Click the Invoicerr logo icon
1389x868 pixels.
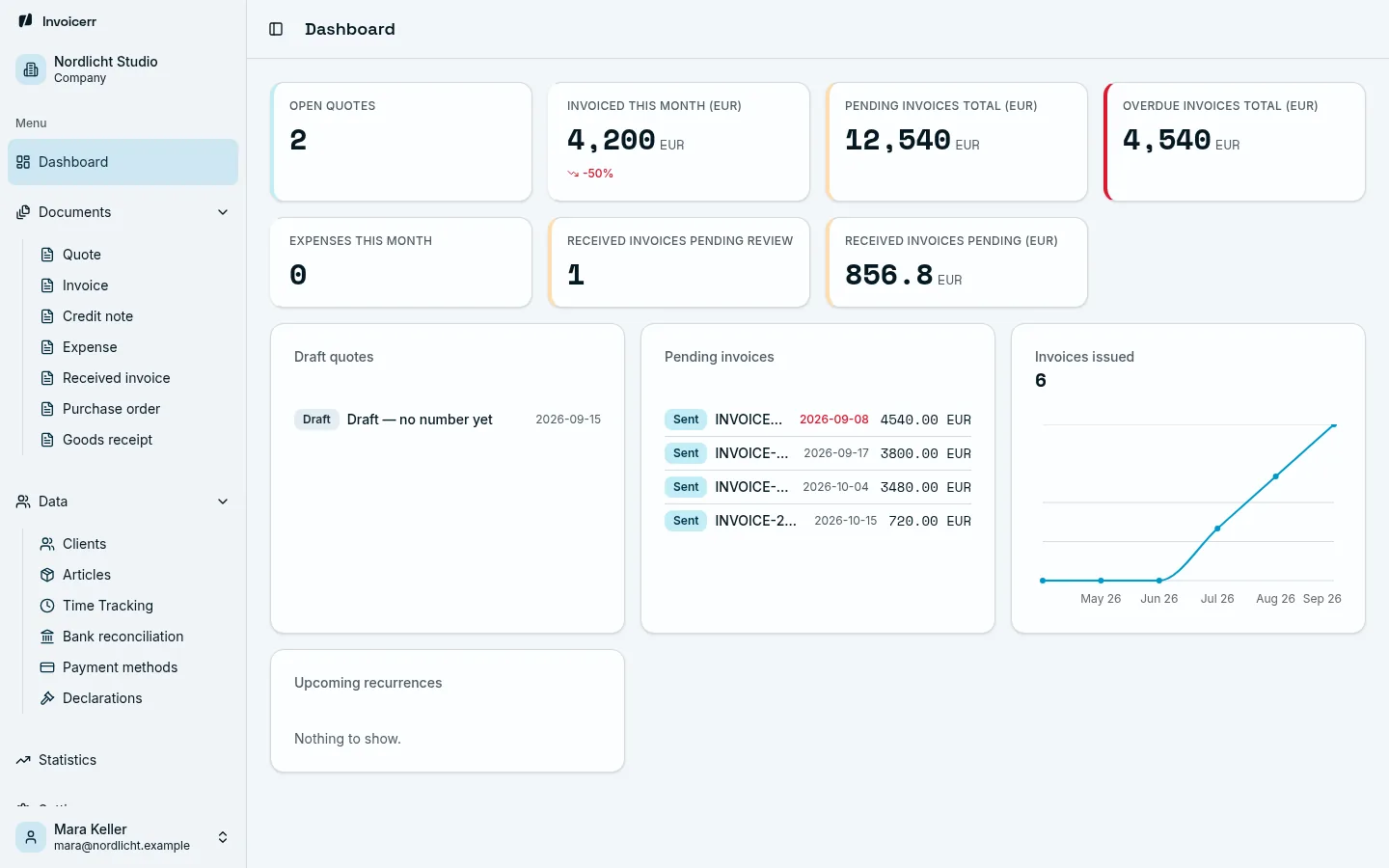click(26, 20)
